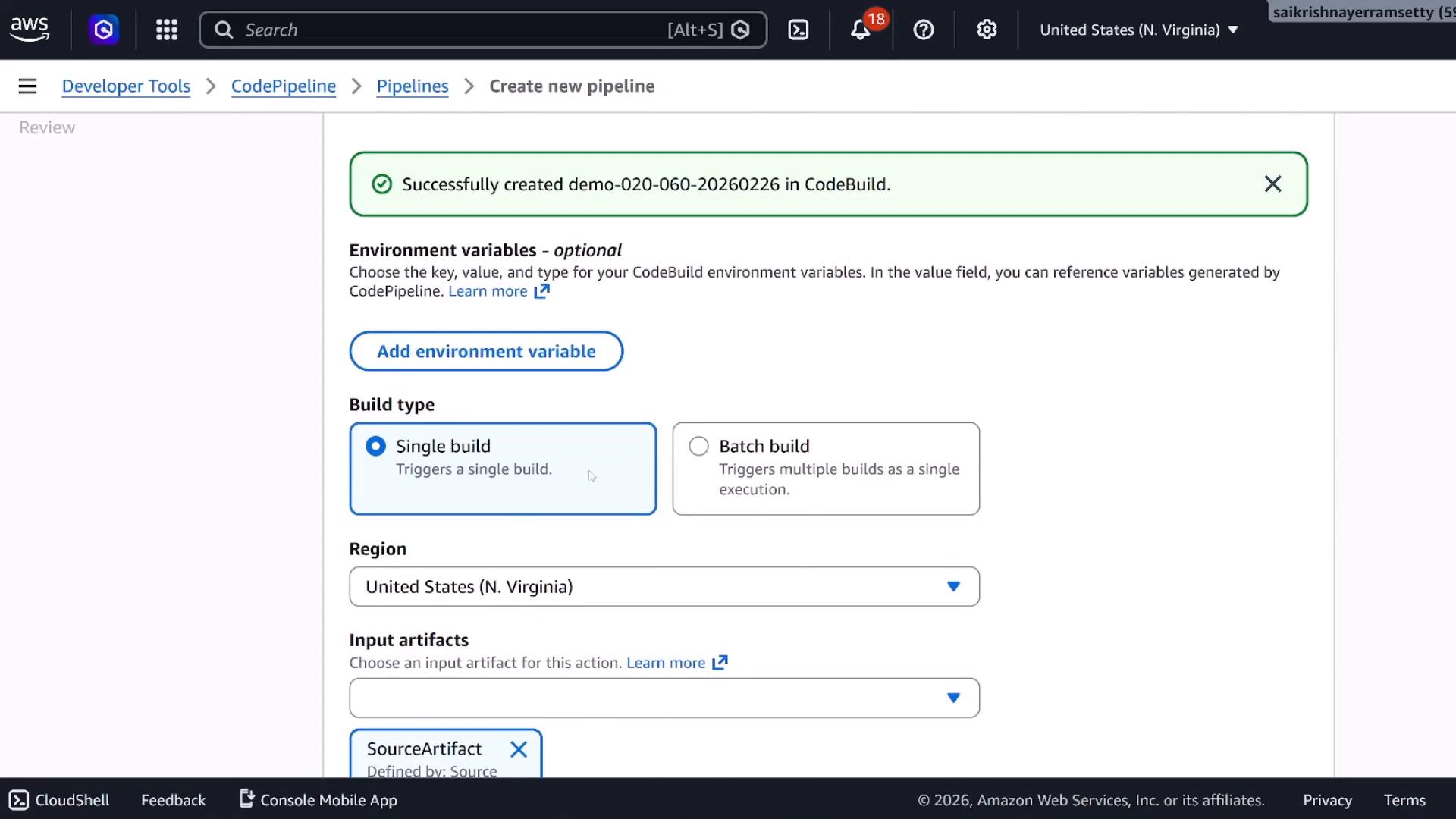Screen dimensions: 1456x819
Task: Toggle the hamburger side navigation menu
Action: (x=28, y=86)
